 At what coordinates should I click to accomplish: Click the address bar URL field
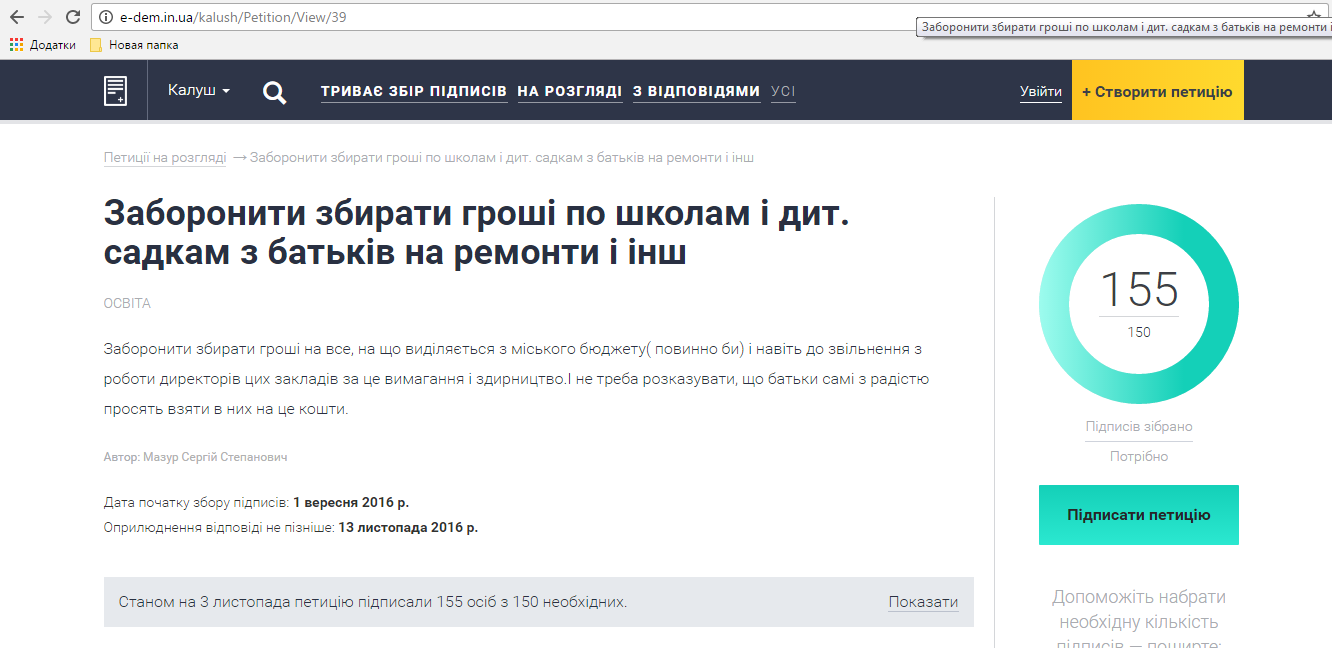pyautogui.click(x=500, y=18)
